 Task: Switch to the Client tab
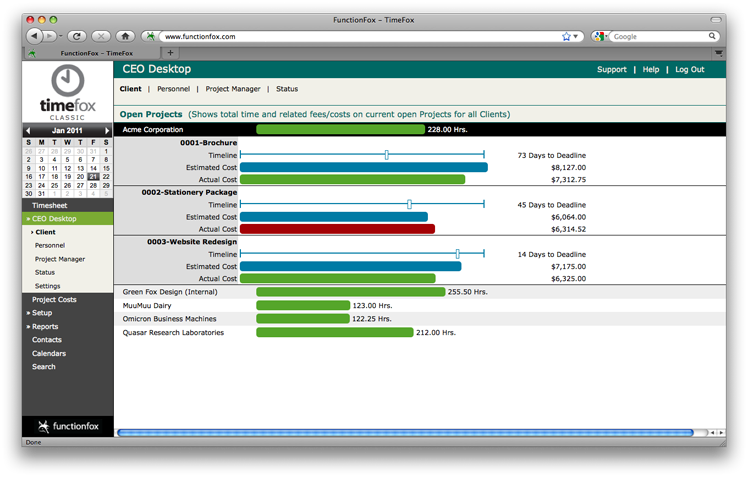(x=131, y=89)
